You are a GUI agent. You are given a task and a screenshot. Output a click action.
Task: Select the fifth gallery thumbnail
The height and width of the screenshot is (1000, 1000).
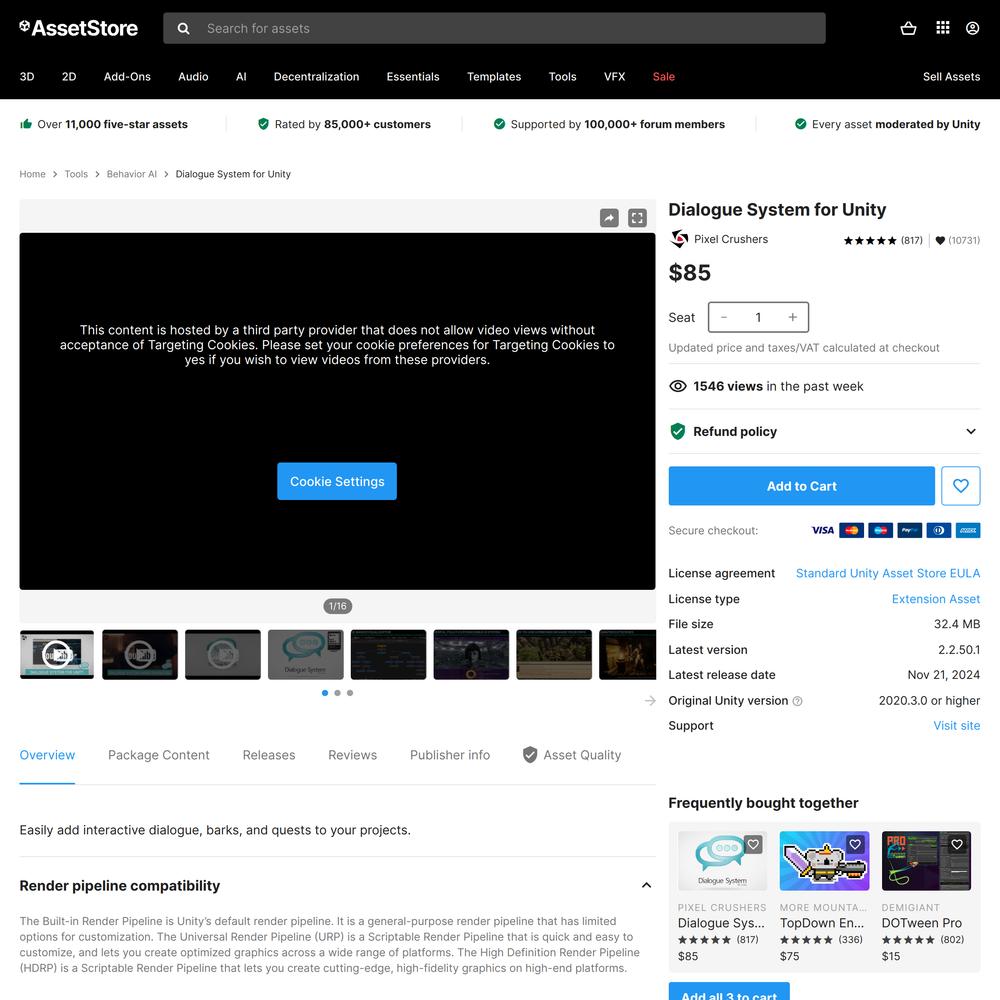click(388, 654)
